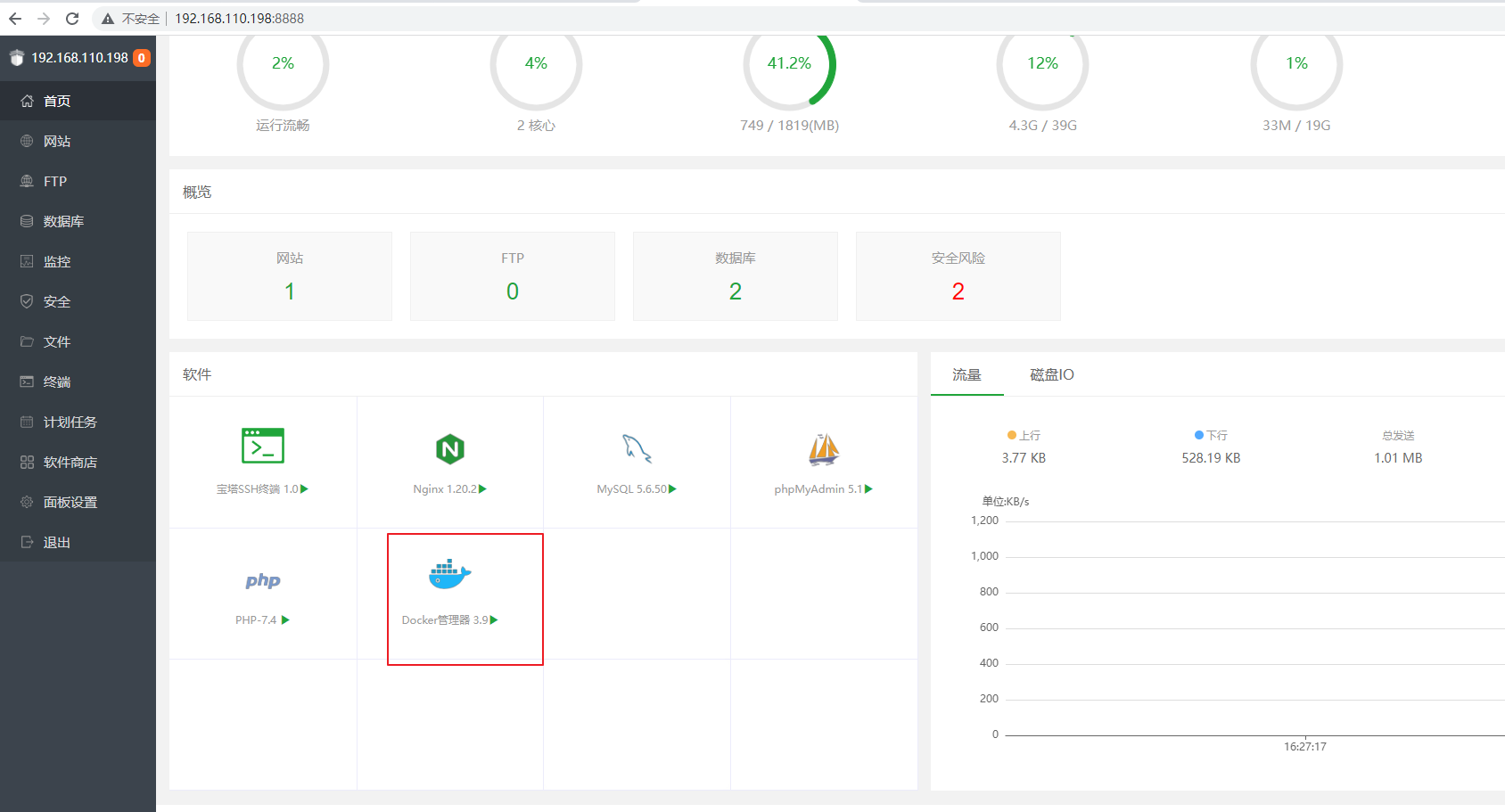The image size is (1505, 812).
Task: Click the 12% disk usage gauge
Action: 1042,64
